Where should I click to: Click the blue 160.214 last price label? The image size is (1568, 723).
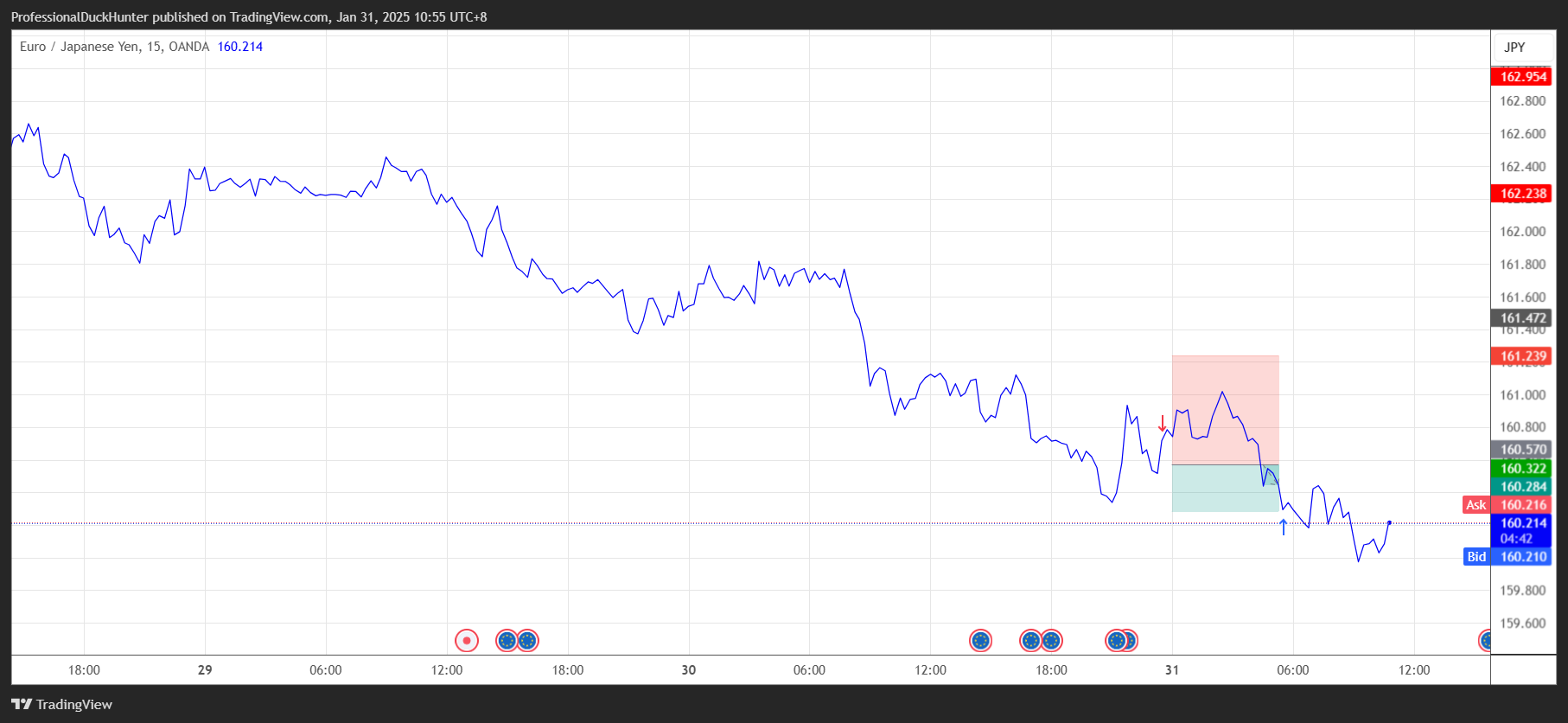(x=1522, y=523)
